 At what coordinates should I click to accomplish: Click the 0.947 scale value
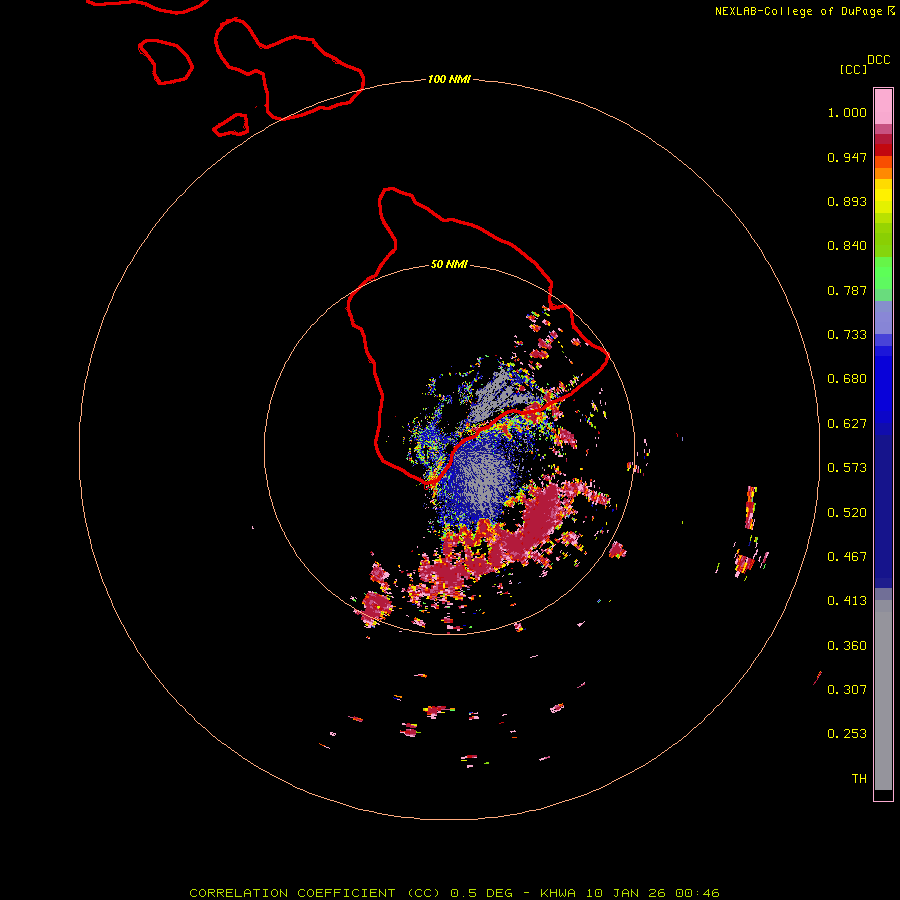click(x=847, y=157)
